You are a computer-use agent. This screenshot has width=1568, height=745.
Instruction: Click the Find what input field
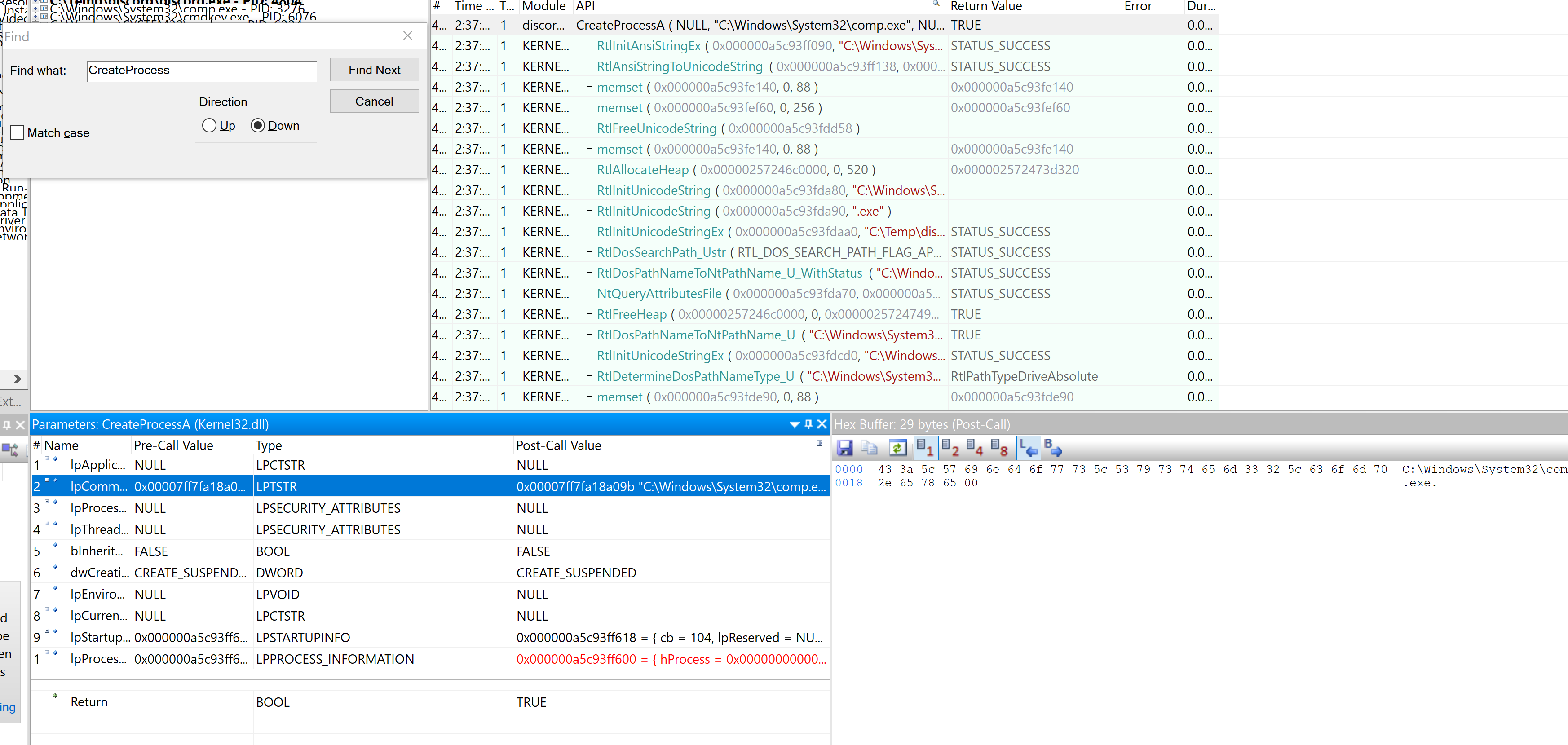[202, 71]
